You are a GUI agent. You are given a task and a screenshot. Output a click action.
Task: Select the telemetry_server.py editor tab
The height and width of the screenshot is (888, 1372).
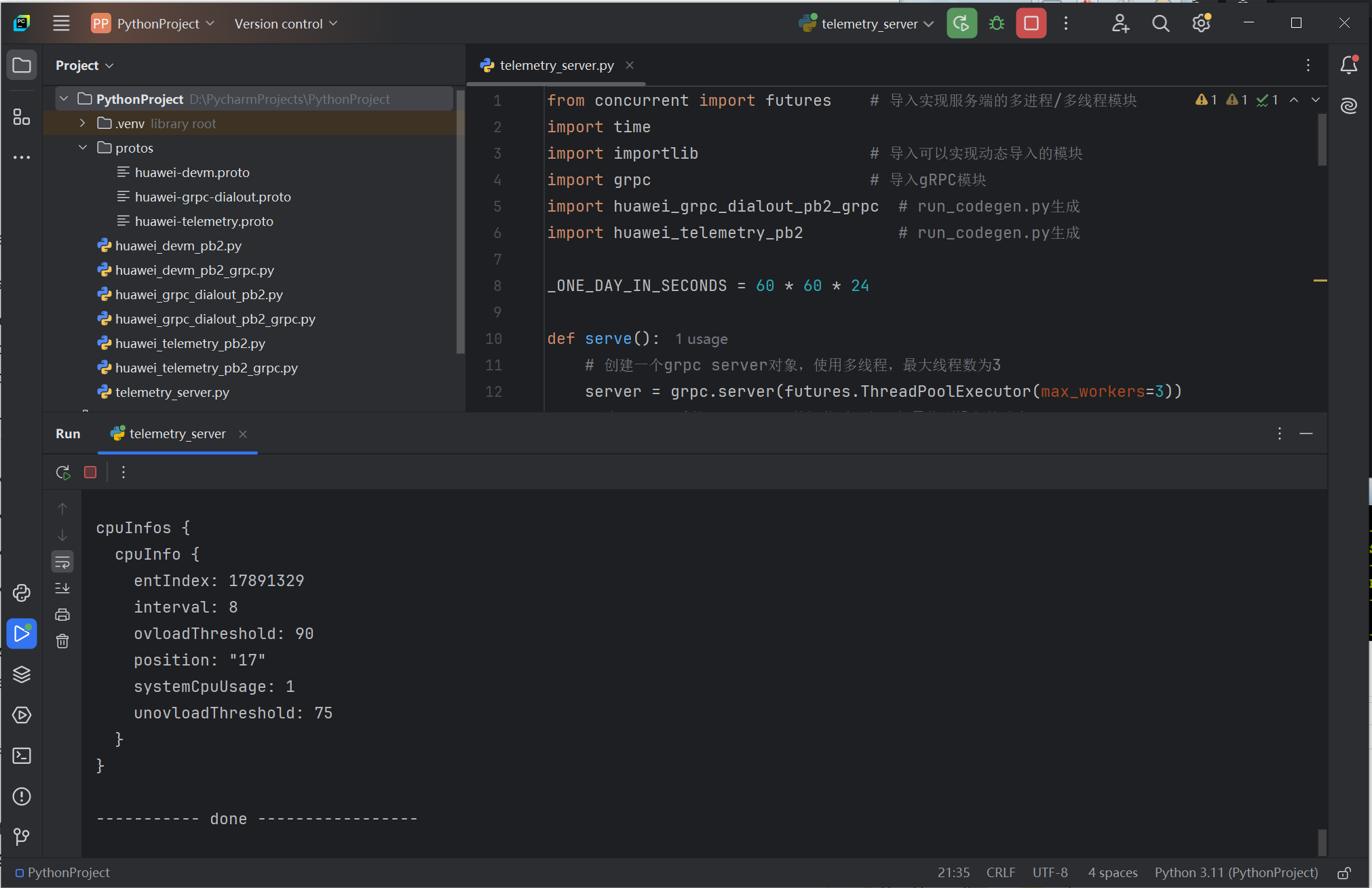556,65
